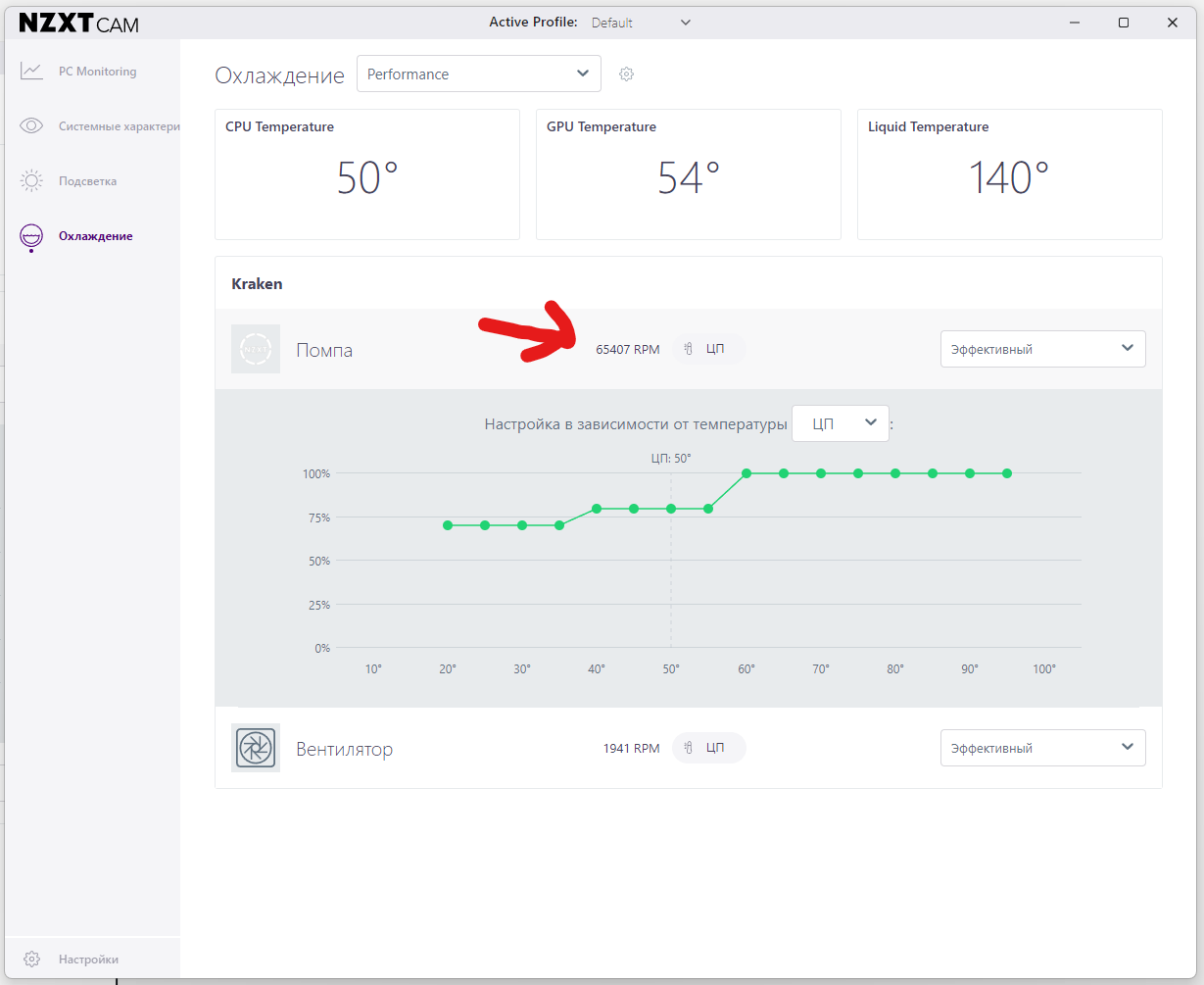Toggle the ЦП sensor pill for pump
The height and width of the screenshot is (985, 1204).
pos(708,349)
